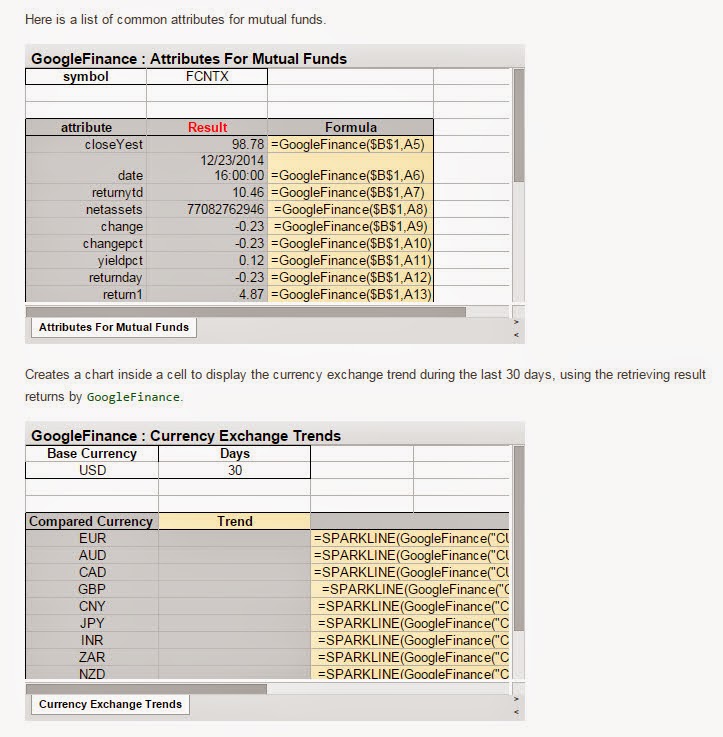This screenshot has height=737, width=723.
Task: Click the left arrow beside the Mutual Funds tabs
Action: 517,335
